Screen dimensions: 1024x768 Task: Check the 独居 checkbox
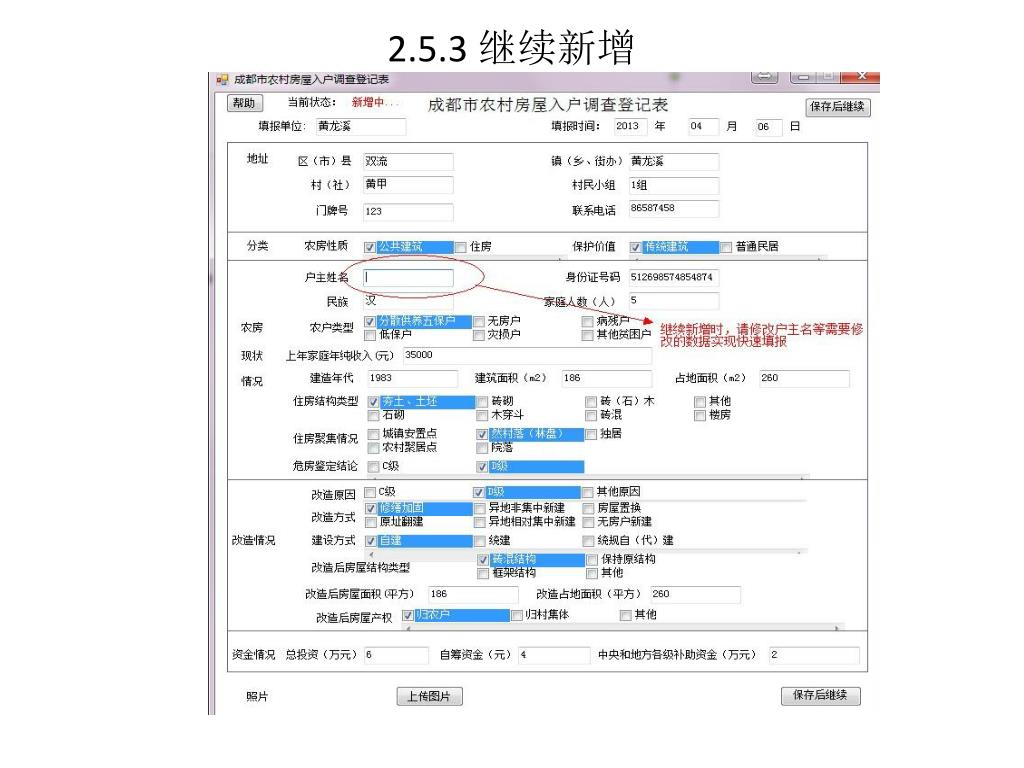[x=591, y=434]
